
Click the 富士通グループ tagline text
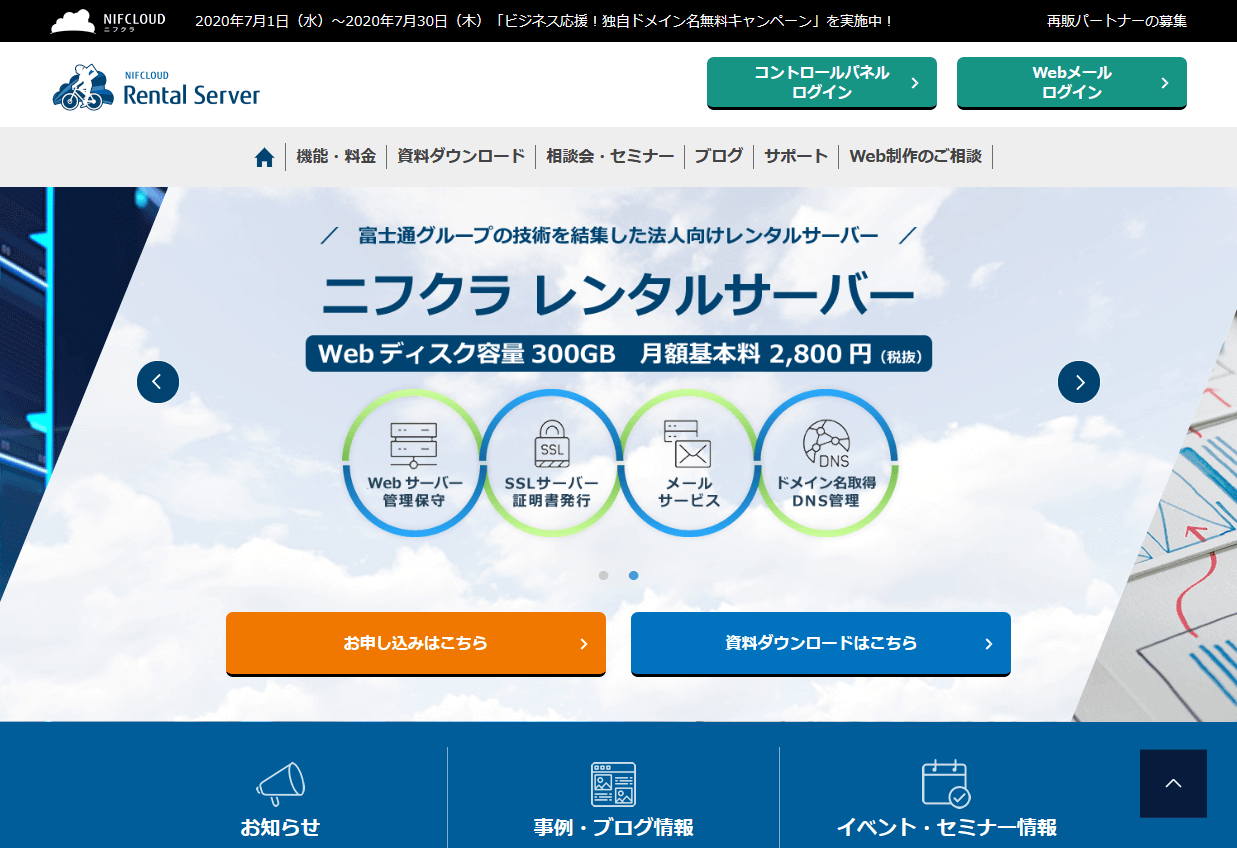pyautogui.click(x=618, y=236)
